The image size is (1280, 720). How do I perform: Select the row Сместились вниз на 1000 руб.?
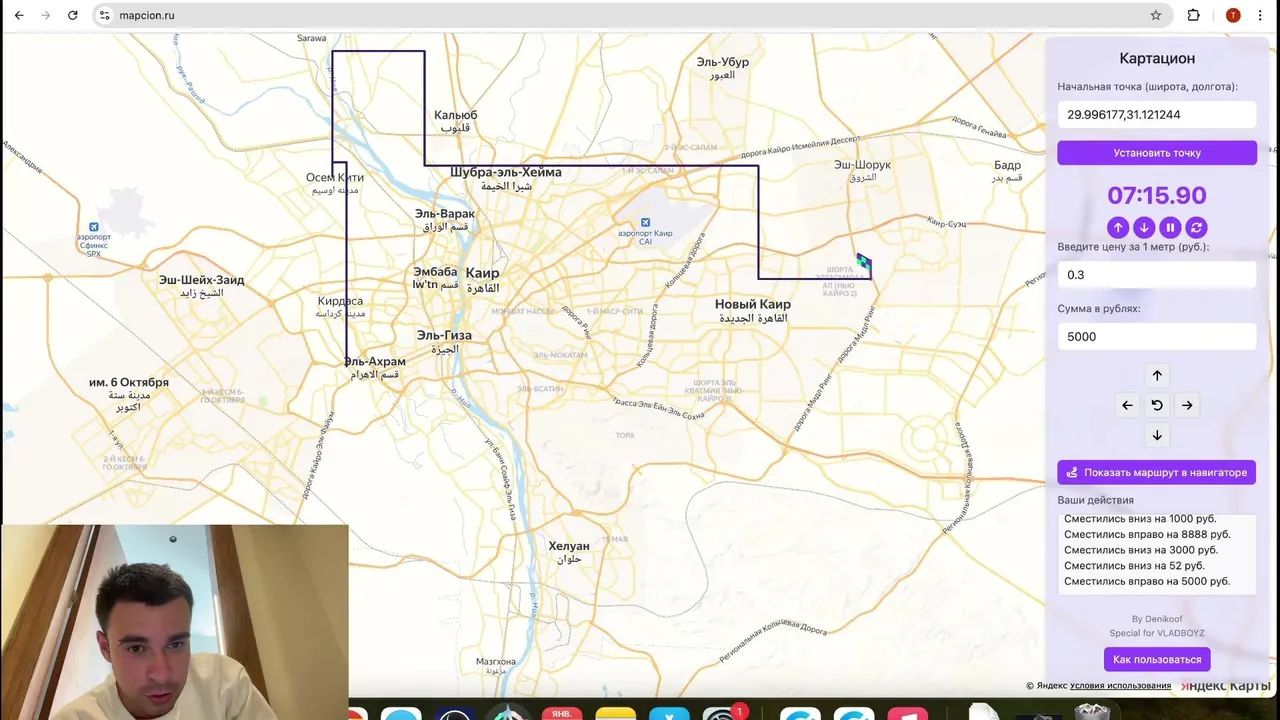coord(1140,519)
